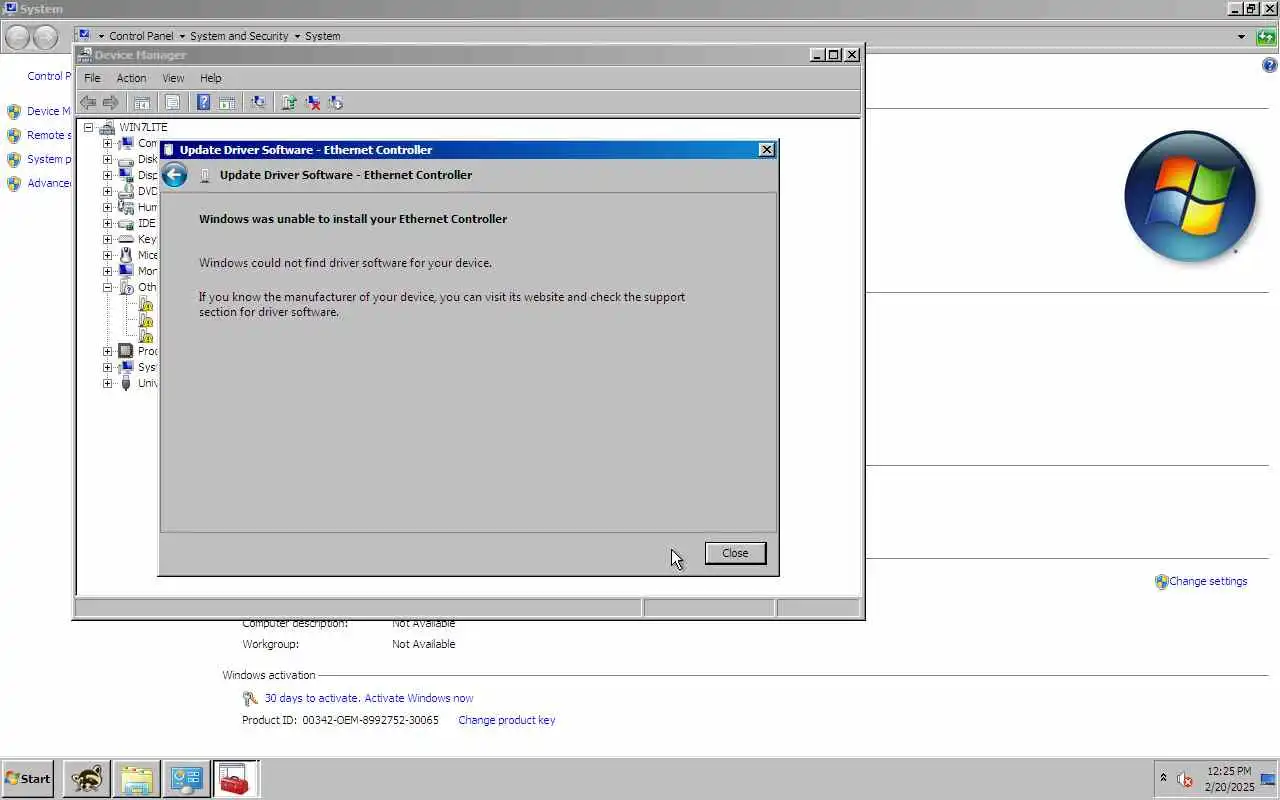This screenshot has width=1280, height=800.
Task: Click the Device Manager toolbar Forward arrow
Action: tap(111, 102)
